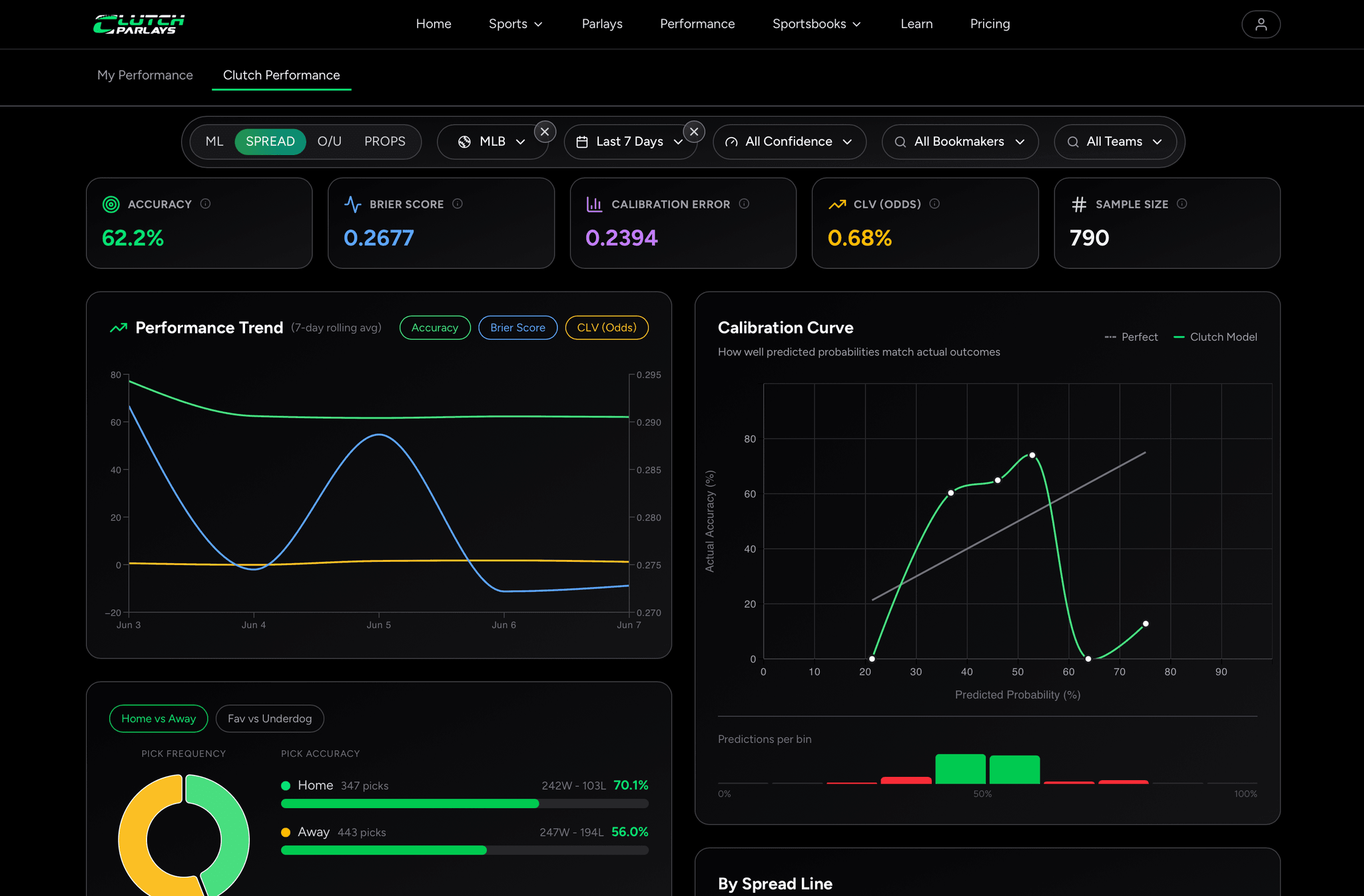Viewport: 1364px width, 896px height.
Task: Click the purple bar chart Calibration icon
Action: [x=594, y=204]
